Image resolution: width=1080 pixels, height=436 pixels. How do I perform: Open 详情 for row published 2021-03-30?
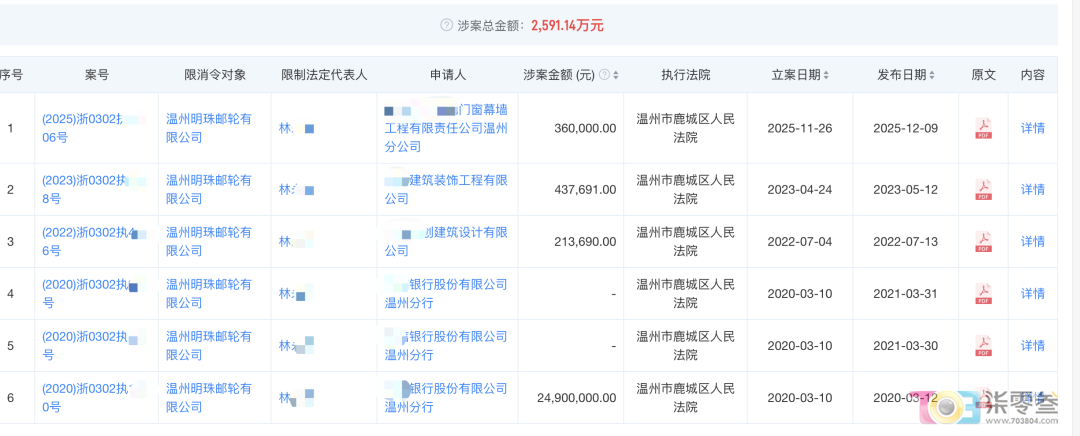(1032, 346)
